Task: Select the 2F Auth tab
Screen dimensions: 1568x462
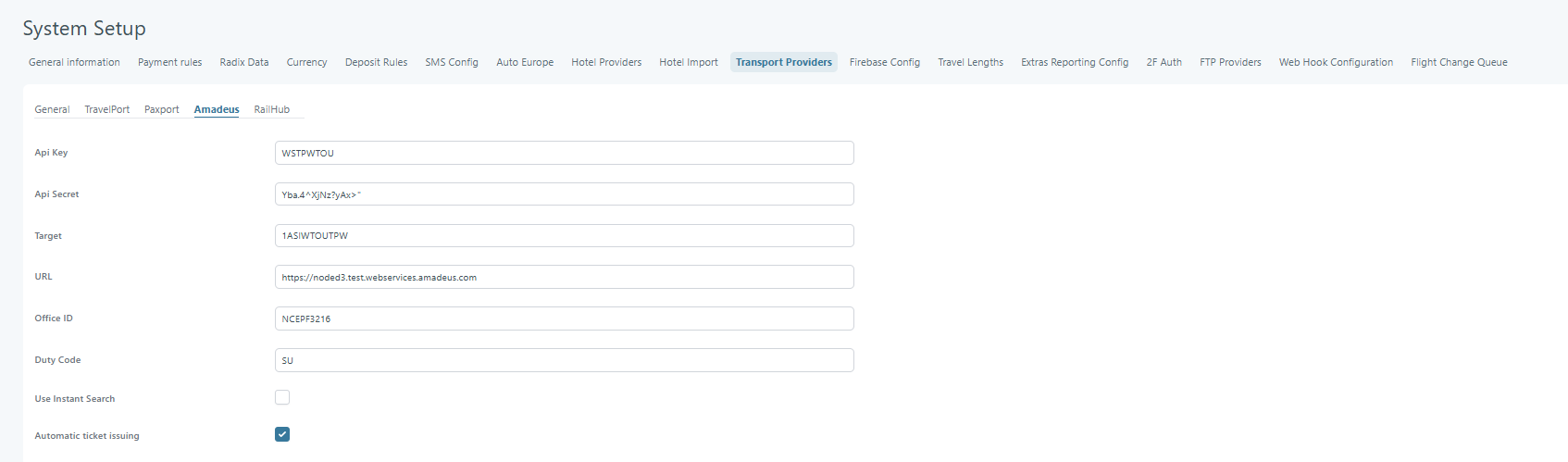Action: pos(1164,62)
